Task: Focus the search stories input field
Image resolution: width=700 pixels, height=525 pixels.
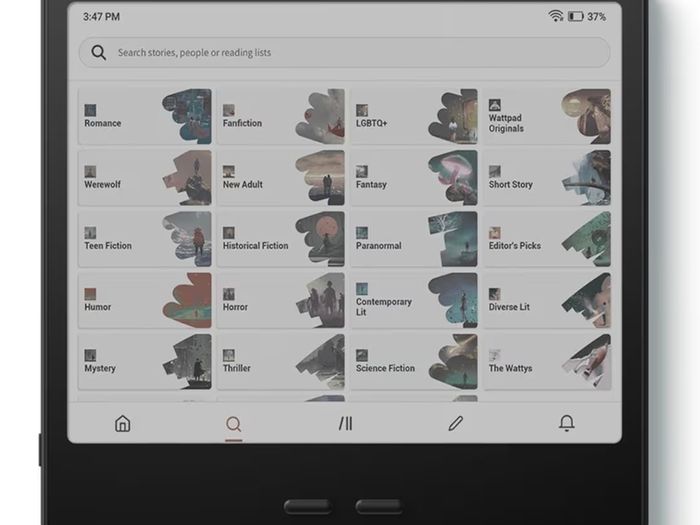Action: [344, 53]
